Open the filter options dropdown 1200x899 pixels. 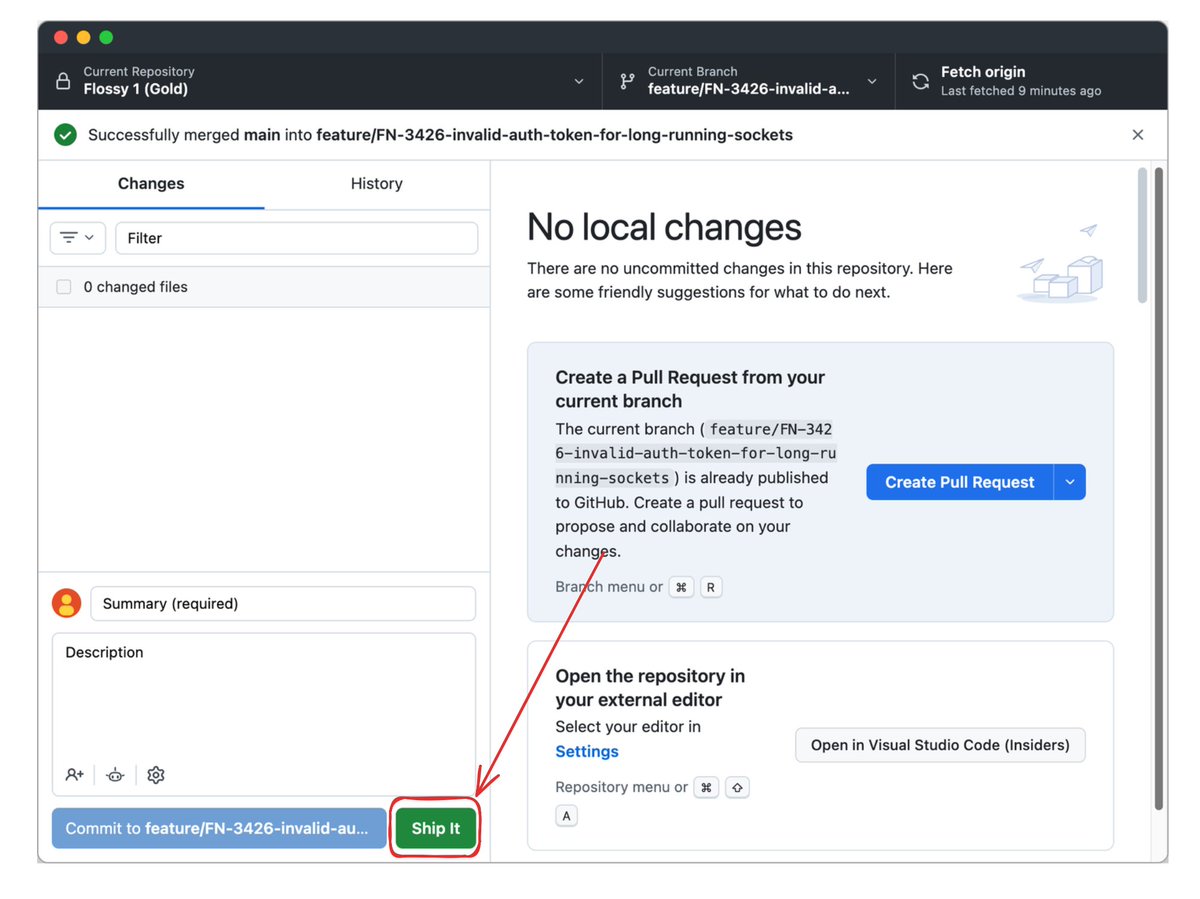pos(78,238)
